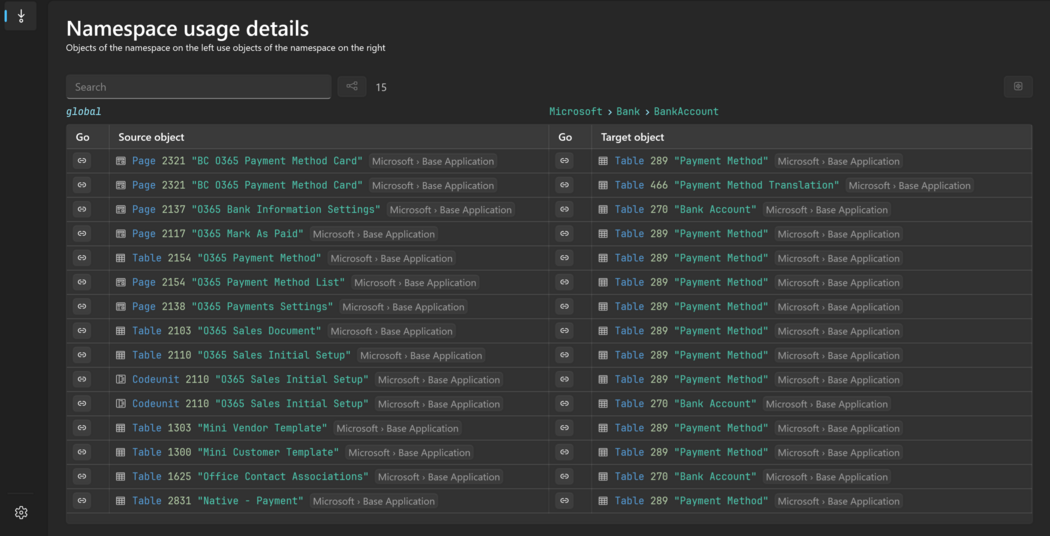Go to source Table 2154 O365 Payment Method

pos(82,258)
